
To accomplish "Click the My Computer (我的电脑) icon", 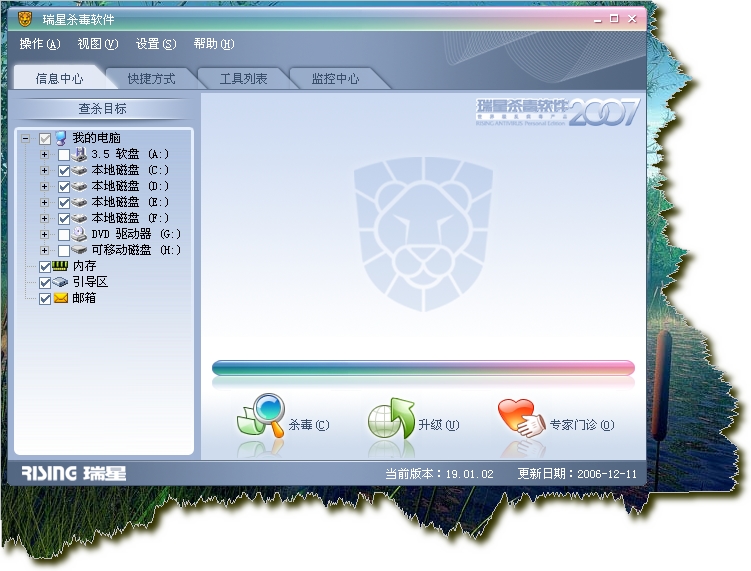I will coord(61,138).
